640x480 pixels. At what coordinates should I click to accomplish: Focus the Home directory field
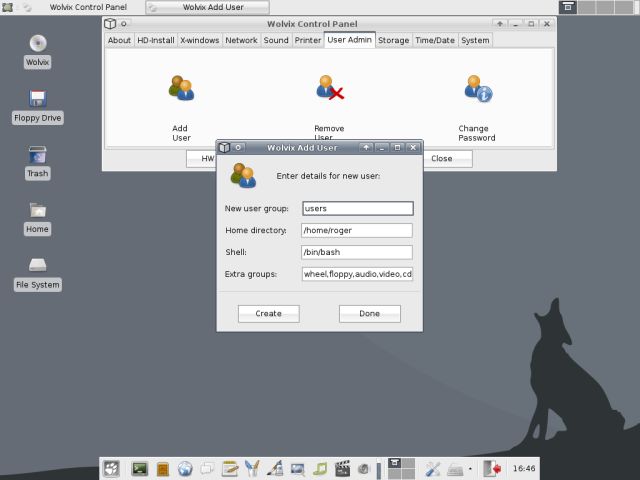[x=357, y=230]
